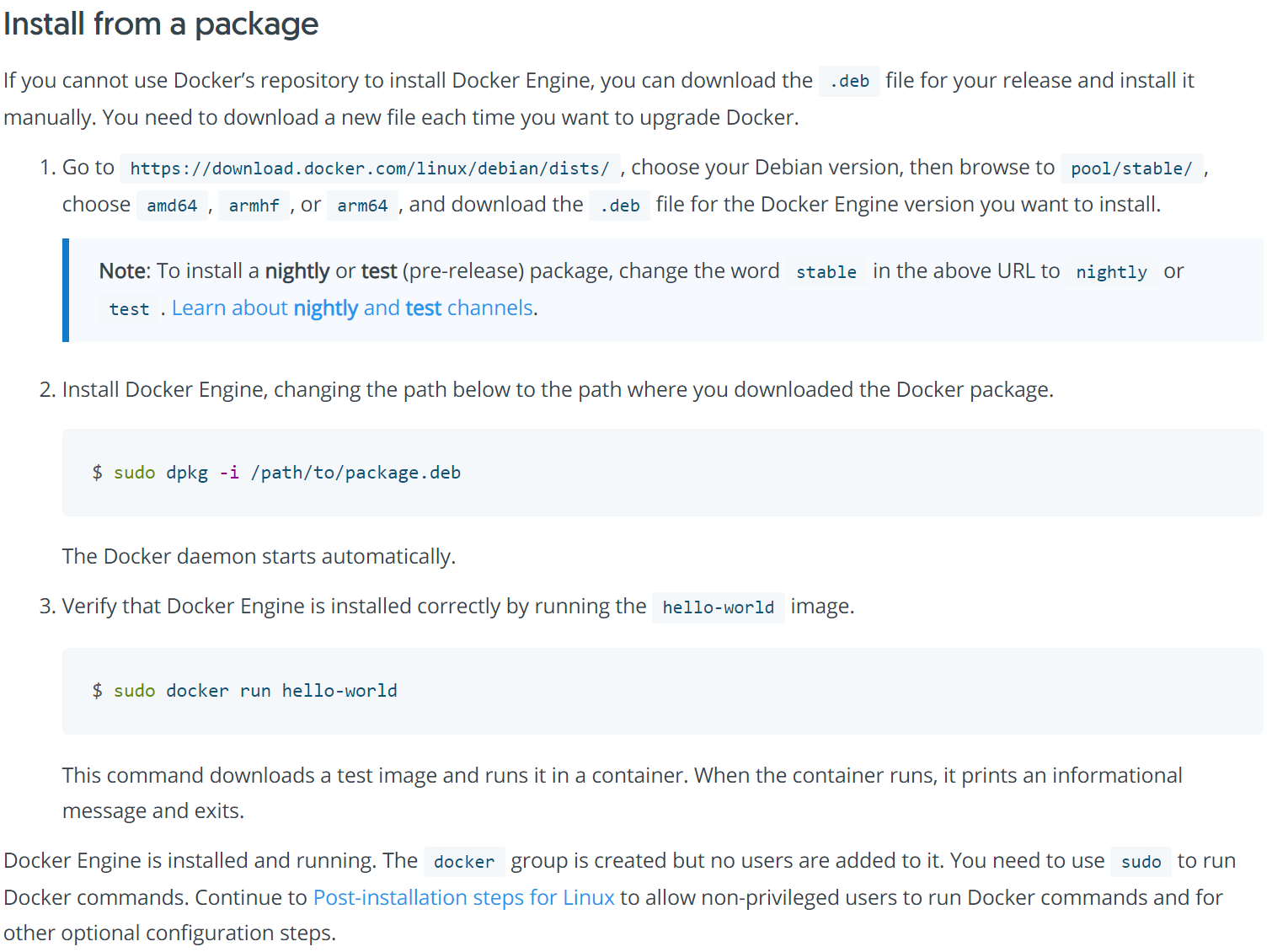Click the 'stable' code word in the note

tap(826, 272)
